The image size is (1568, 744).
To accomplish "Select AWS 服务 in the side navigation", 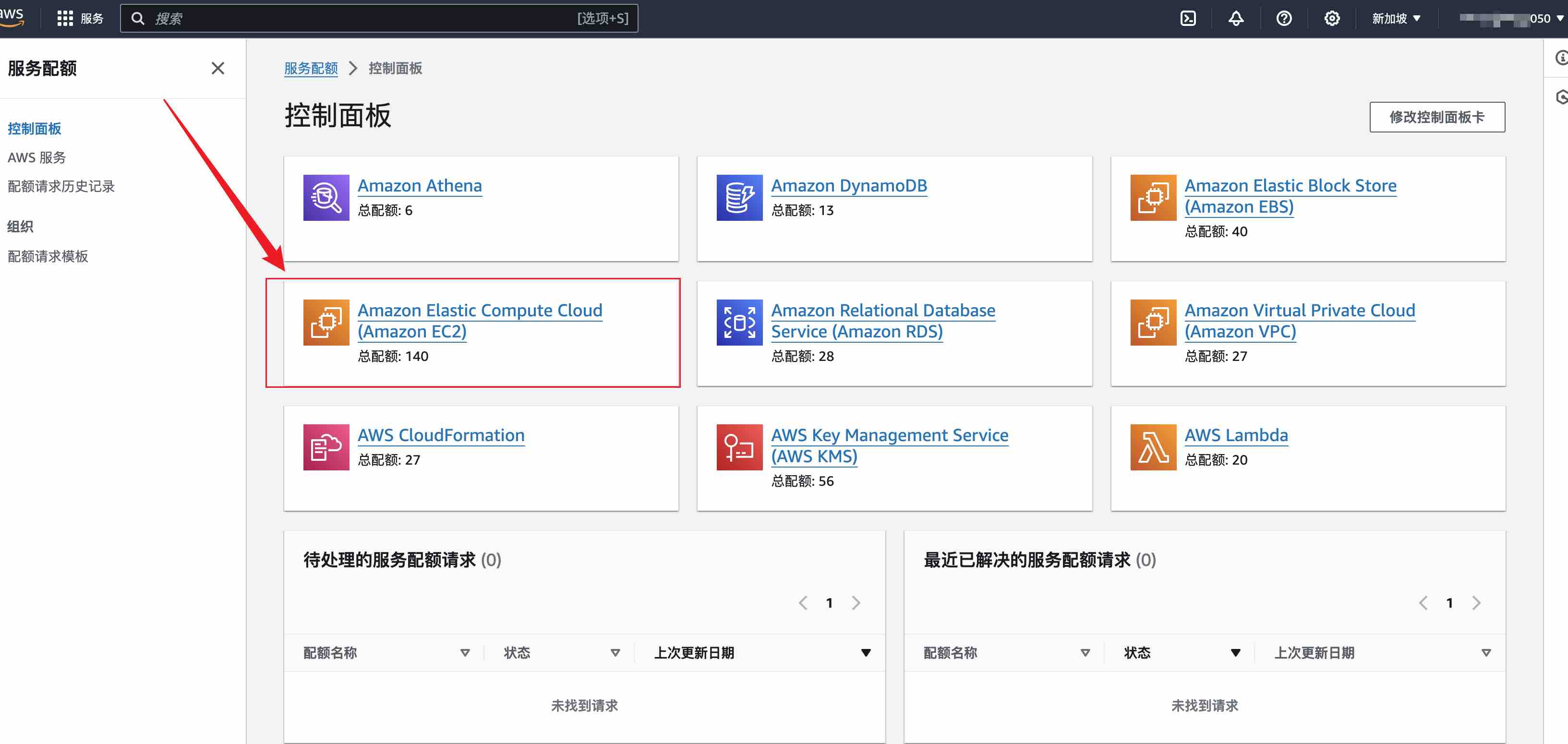I will 36,157.
